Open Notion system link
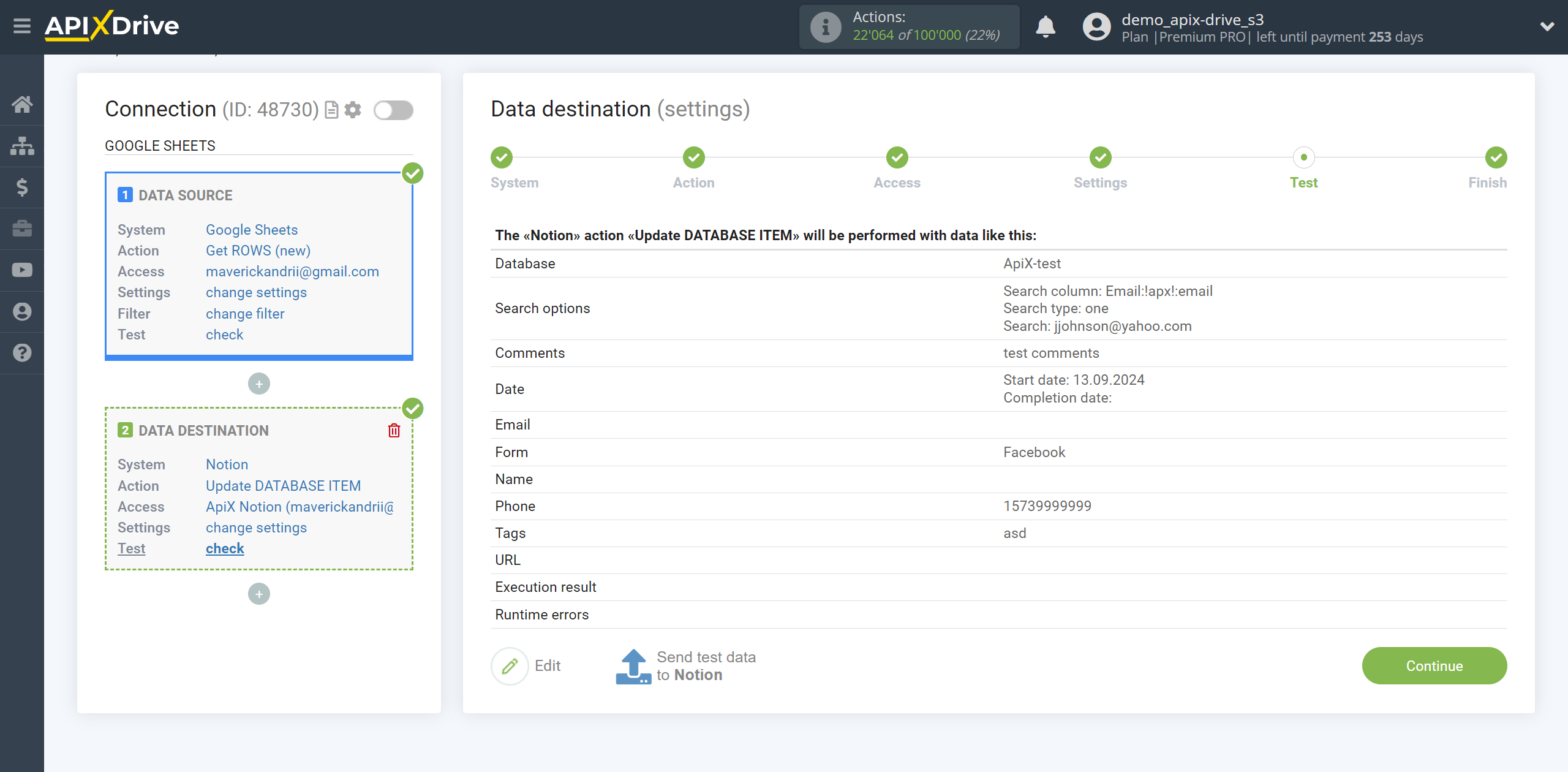The width and height of the screenshot is (1568, 772). coord(227,464)
